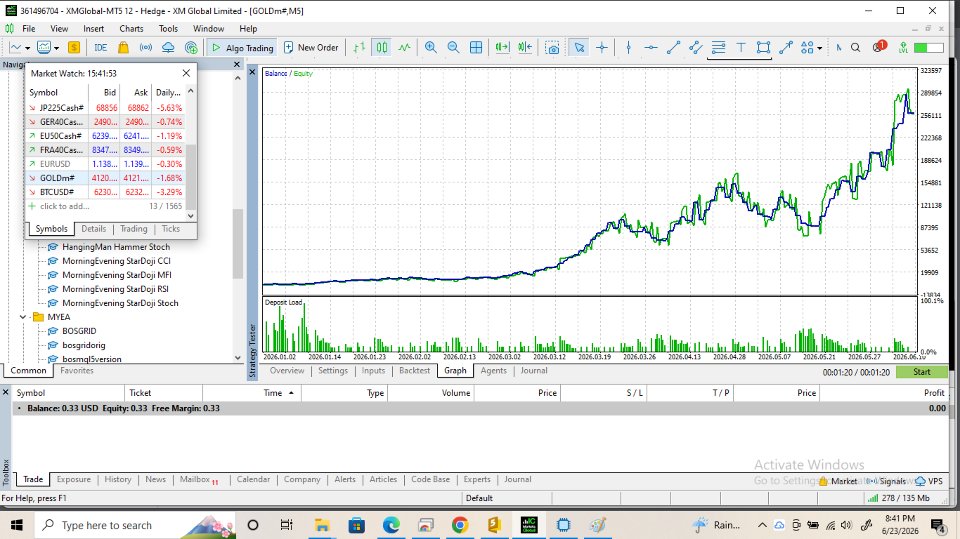Screen dimensions: 960x539
Task: Open Windows Start menu
Action: pyautogui.click(x=17, y=525)
